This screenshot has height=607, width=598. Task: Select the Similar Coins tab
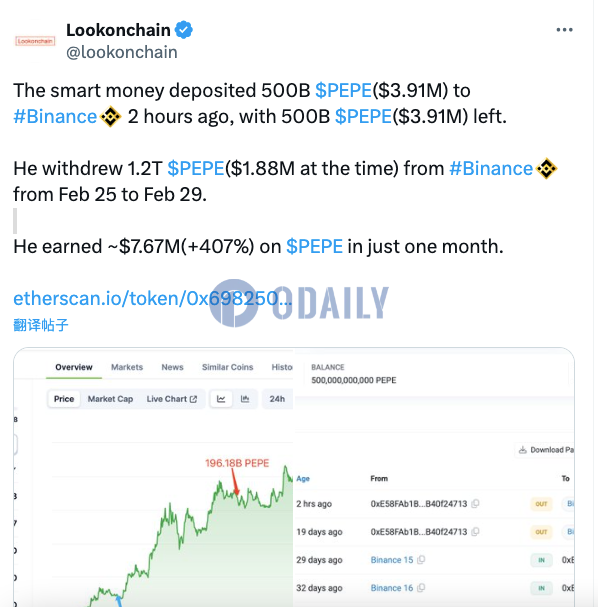[228, 367]
